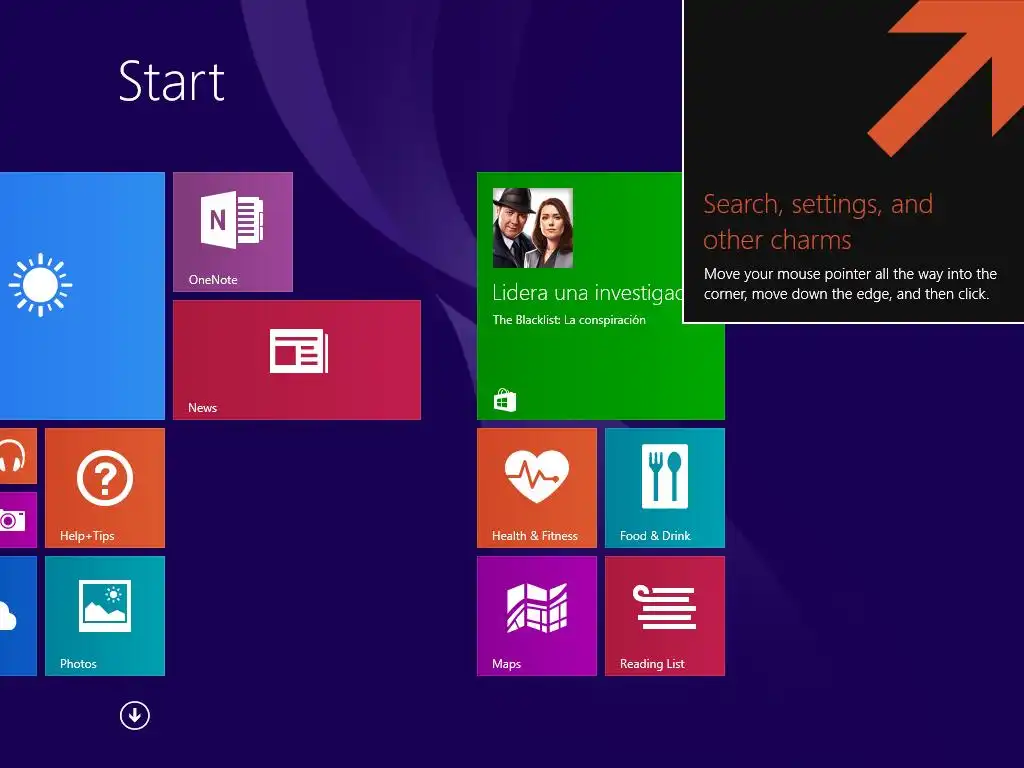Click 'The Blacklist: La conspiración' caption
Image resolution: width=1024 pixels, height=768 pixels.
(x=569, y=320)
